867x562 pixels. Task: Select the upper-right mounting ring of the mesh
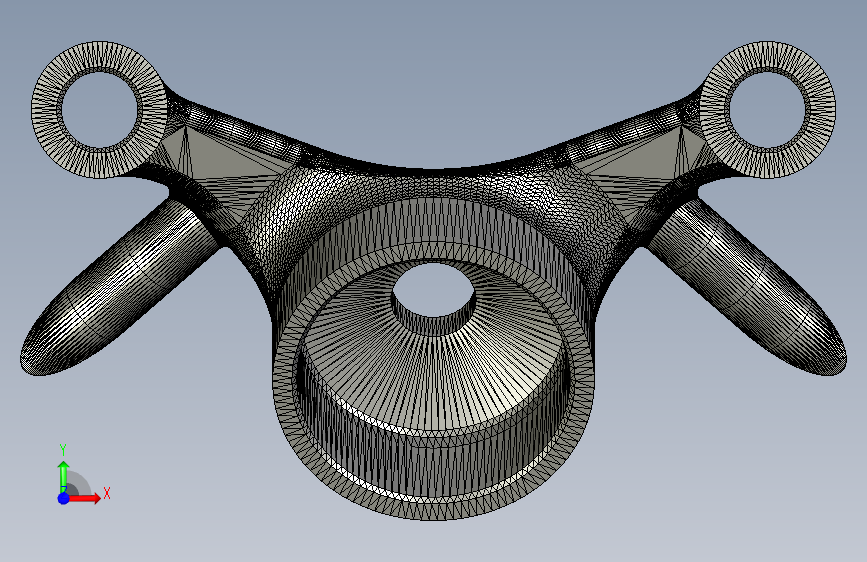767,110
